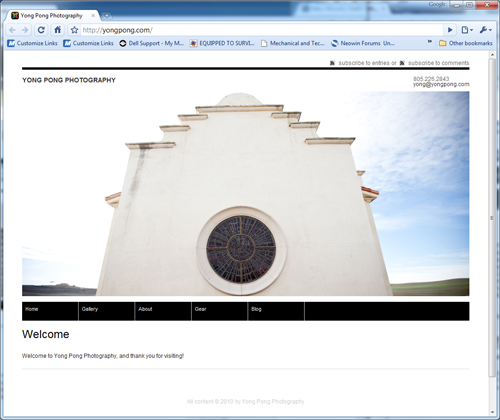The image size is (500, 420).
Task: Go back using the browser back arrow
Action: click(x=12, y=30)
